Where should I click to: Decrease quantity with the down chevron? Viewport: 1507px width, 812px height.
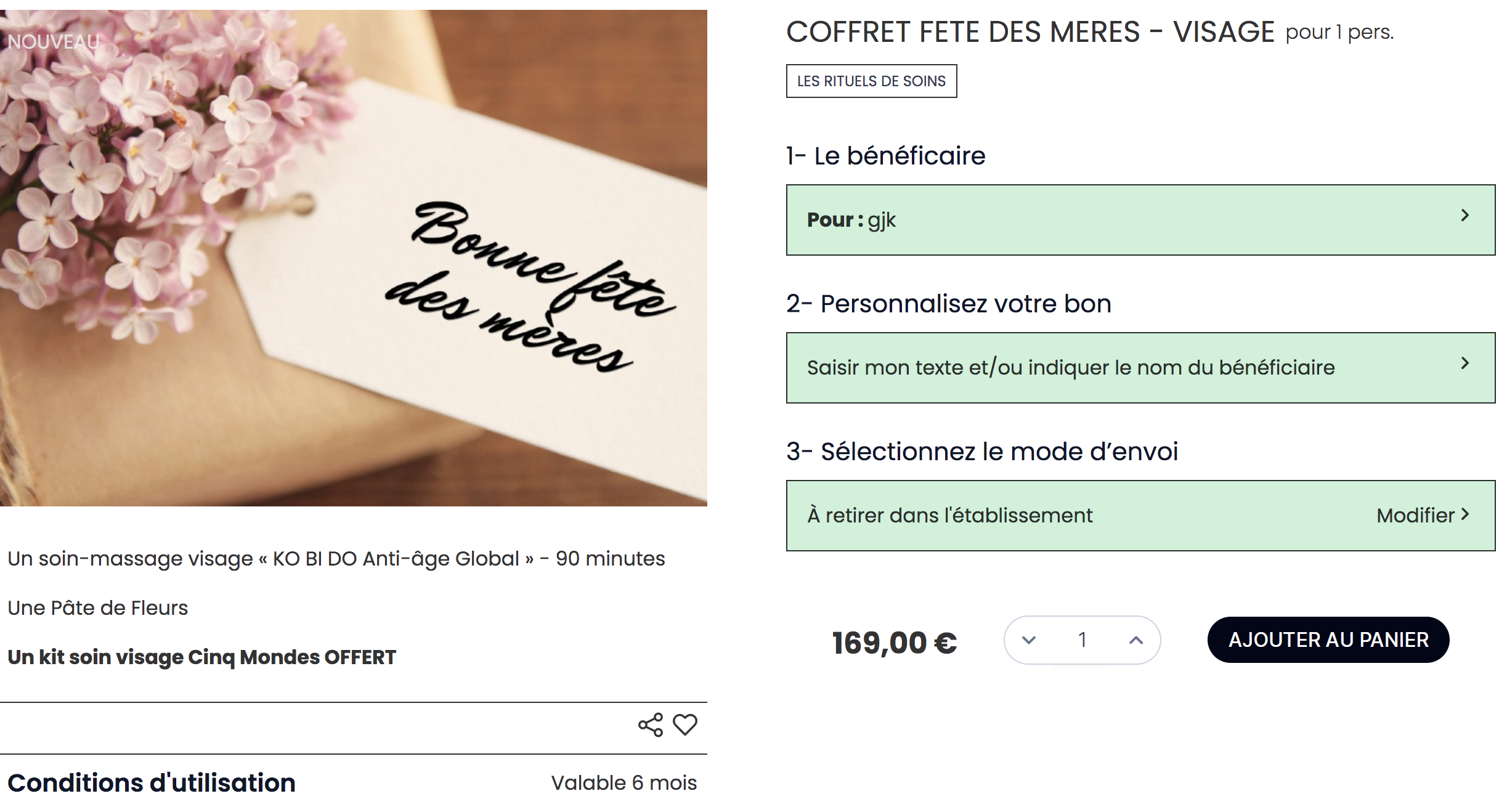pos(1028,640)
